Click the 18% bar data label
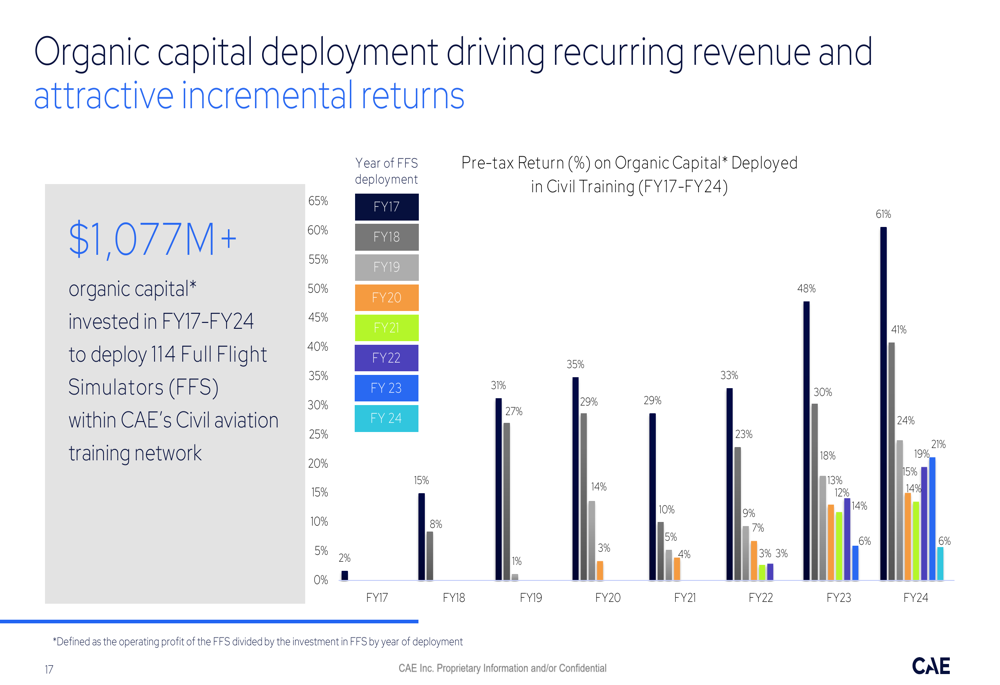This screenshot has height=685, width=1000. tap(828, 456)
